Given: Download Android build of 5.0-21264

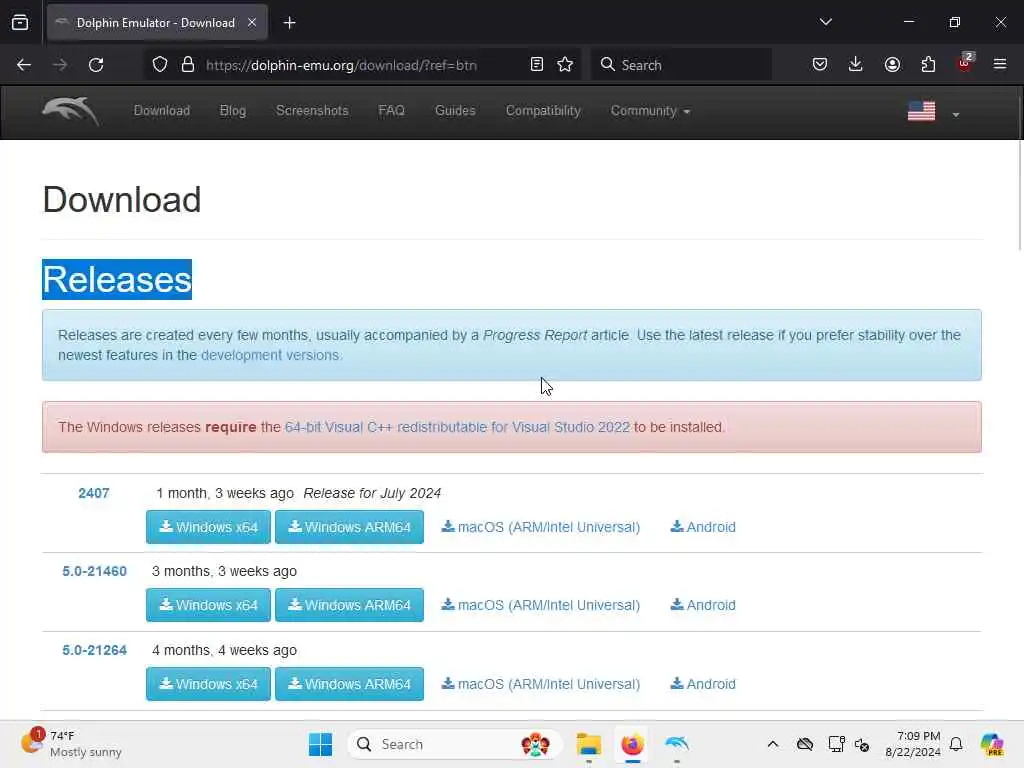Looking at the screenshot, I should point(703,684).
